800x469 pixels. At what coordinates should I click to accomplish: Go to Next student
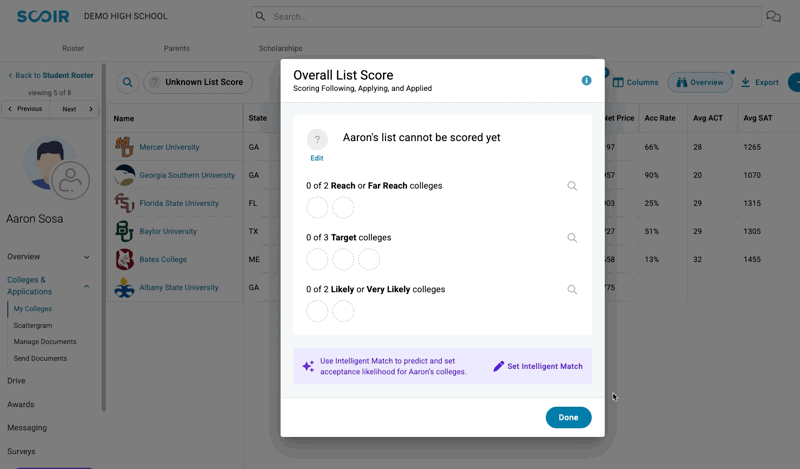click(x=74, y=109)
